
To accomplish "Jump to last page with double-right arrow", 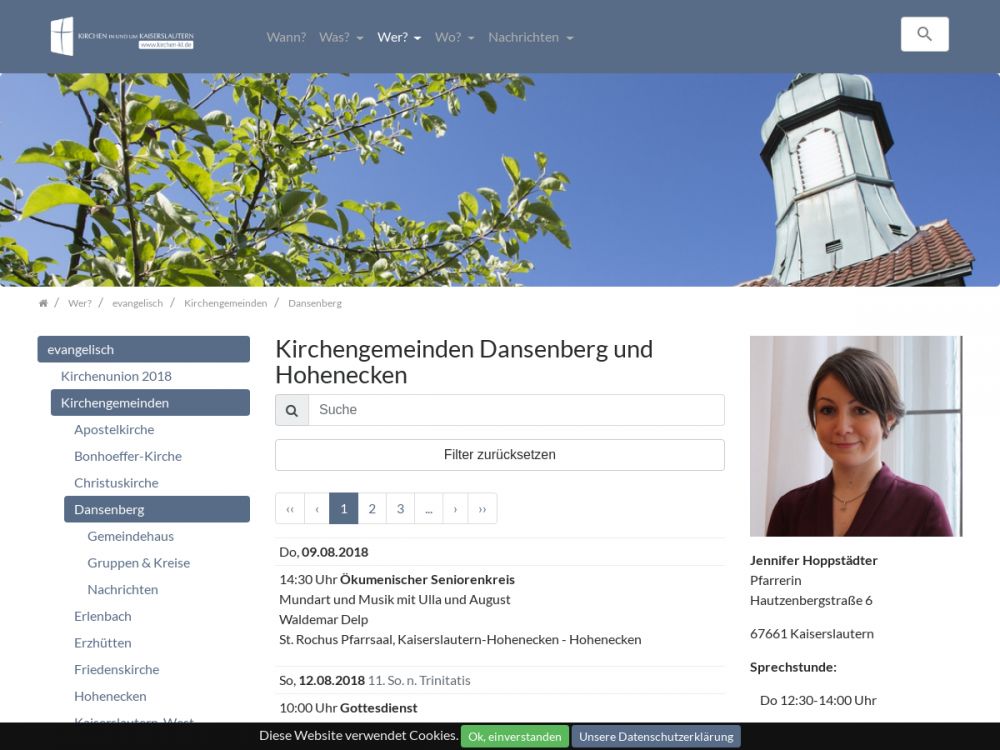I will click(482, 509).
